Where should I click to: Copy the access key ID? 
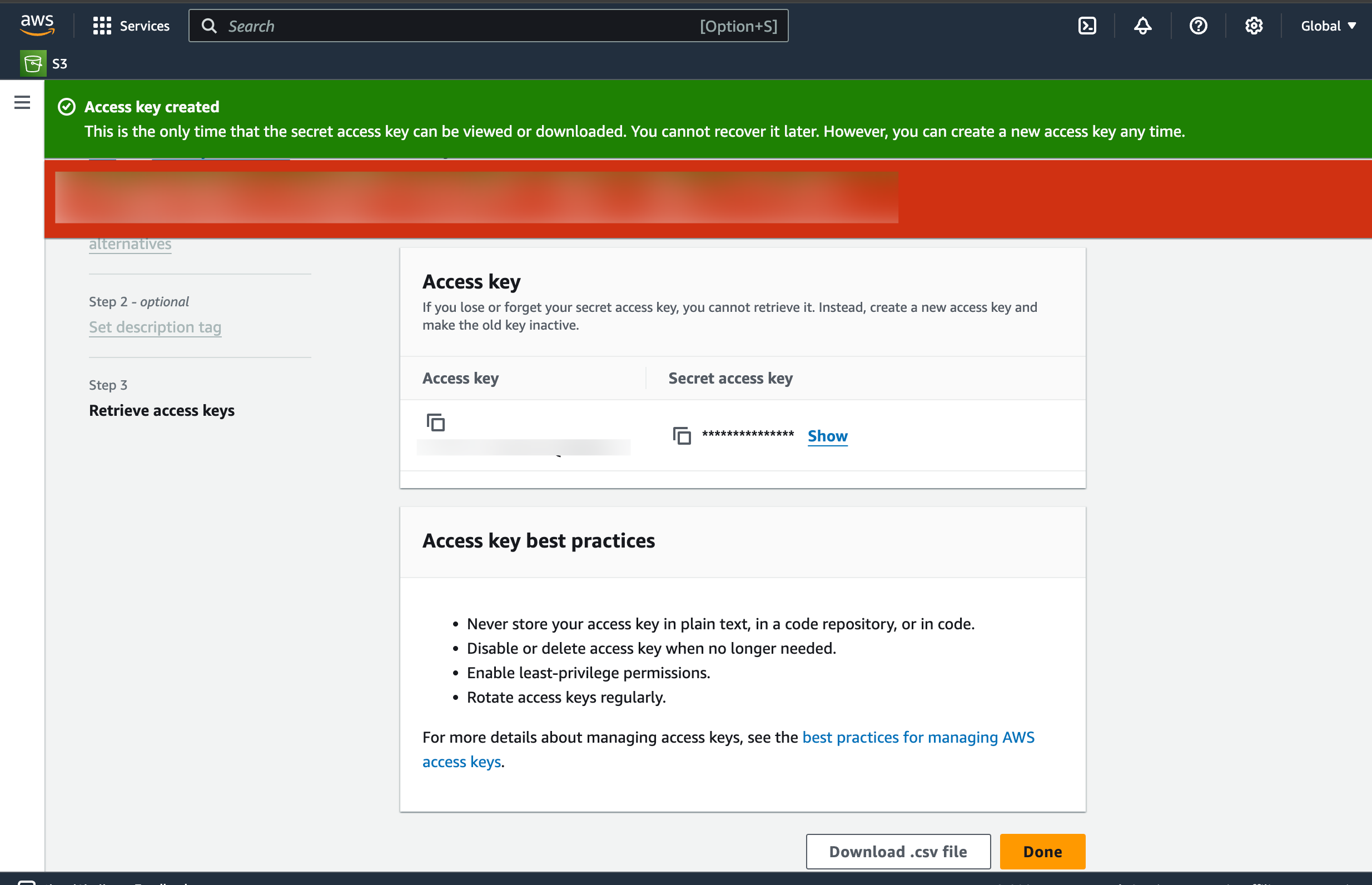(x=435, y=422)
